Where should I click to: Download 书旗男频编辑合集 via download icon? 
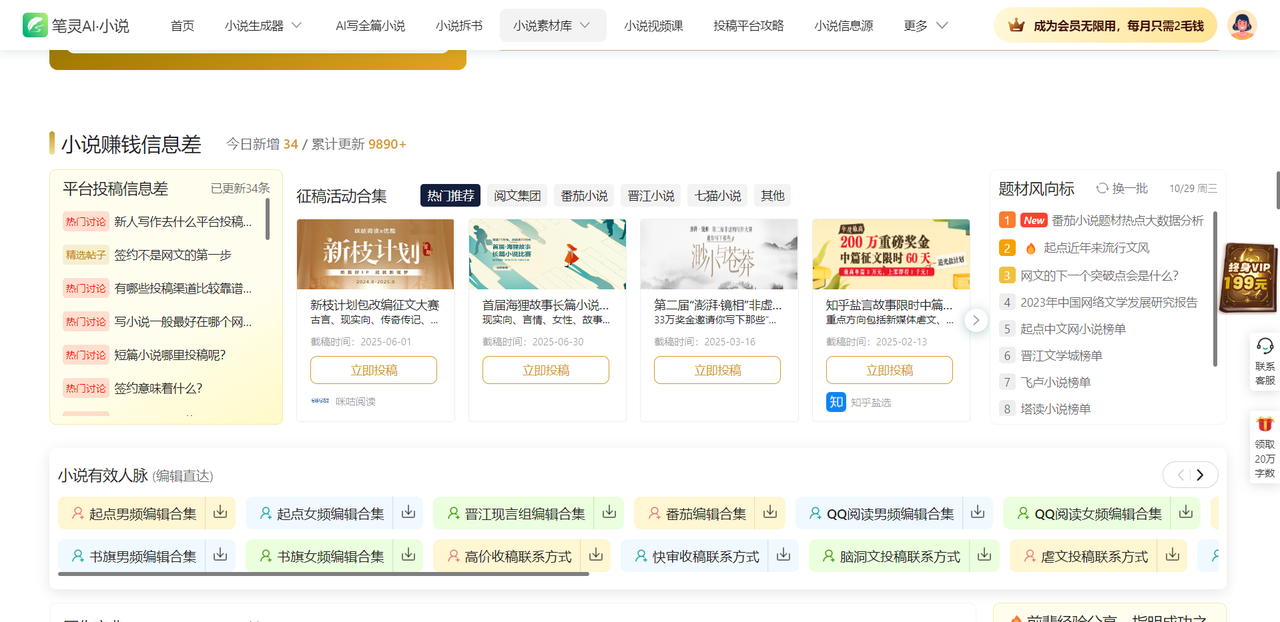221,555
